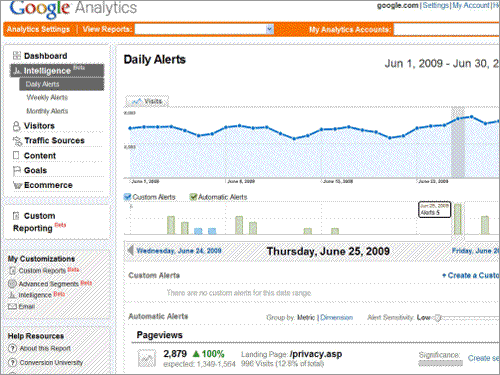Viewport: 500px width, 375px height.
Task: Click the My Account link at top
Action: 471,5
